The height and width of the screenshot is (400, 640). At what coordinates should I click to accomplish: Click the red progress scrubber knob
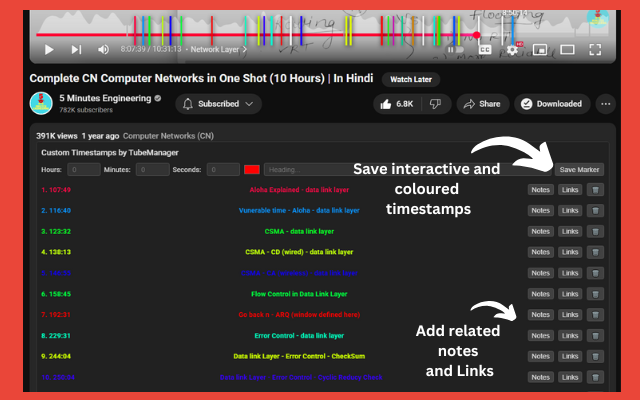[x=476, y=35]
